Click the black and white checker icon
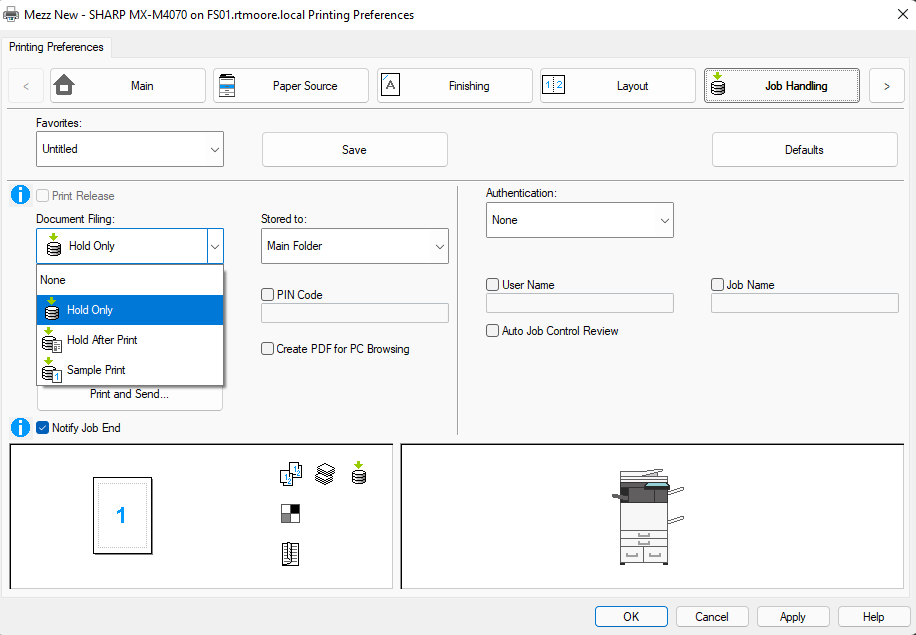The width and height of the screenshot is (916, 635). (x=290, y=513)
